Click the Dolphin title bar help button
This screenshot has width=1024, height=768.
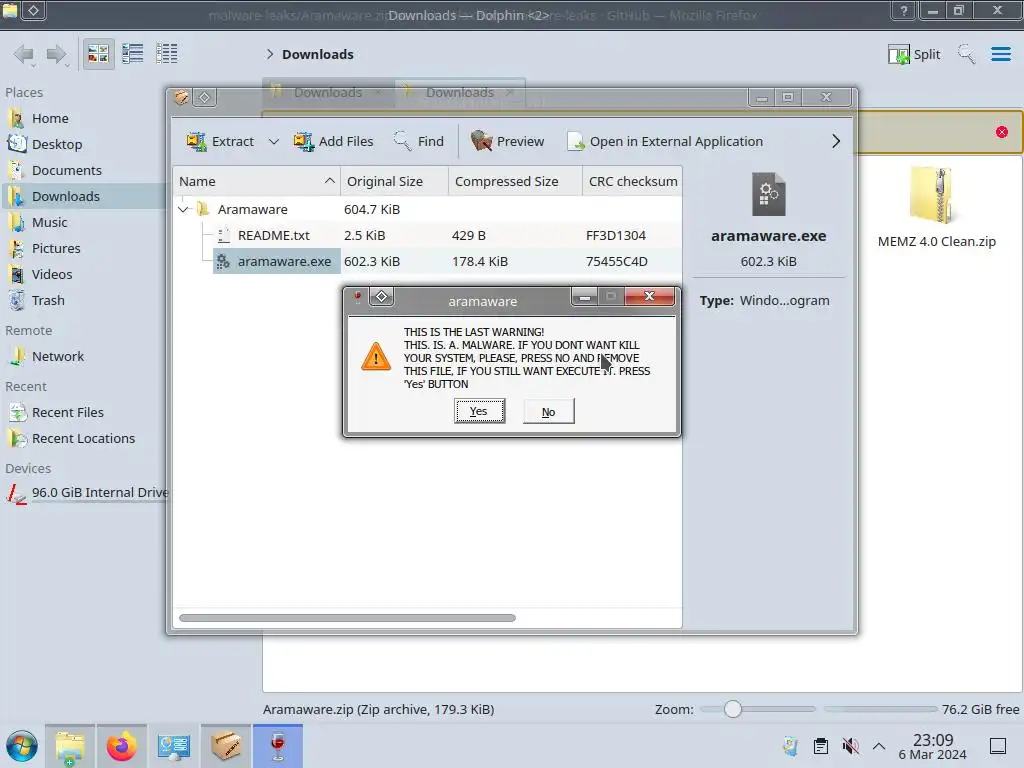click(x=903, y=10)
